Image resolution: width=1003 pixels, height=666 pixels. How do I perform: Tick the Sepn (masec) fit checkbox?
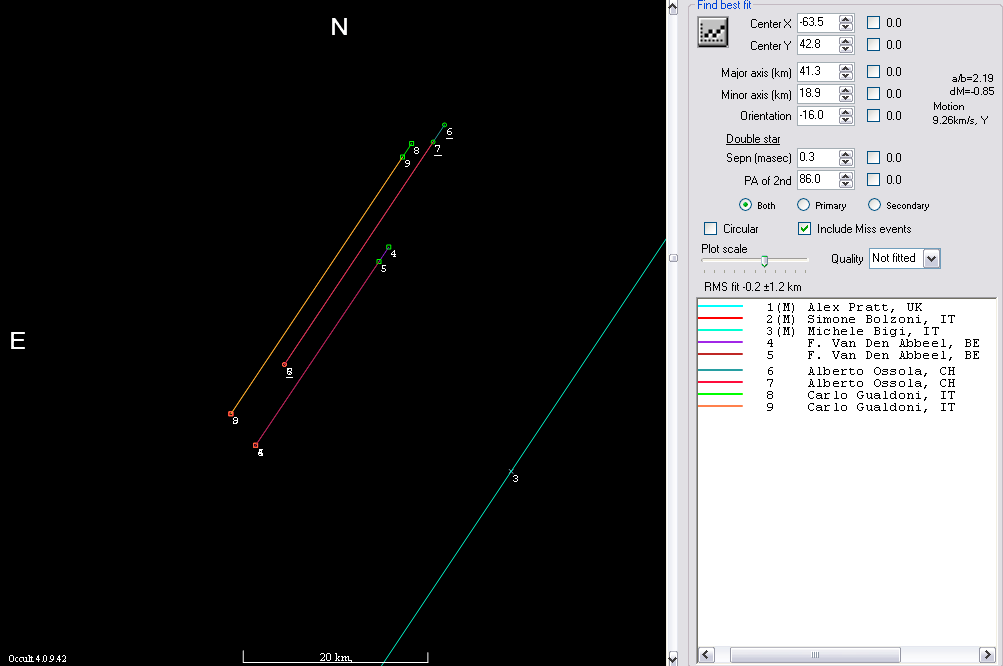pyautogui.click(x=873, y=157)
